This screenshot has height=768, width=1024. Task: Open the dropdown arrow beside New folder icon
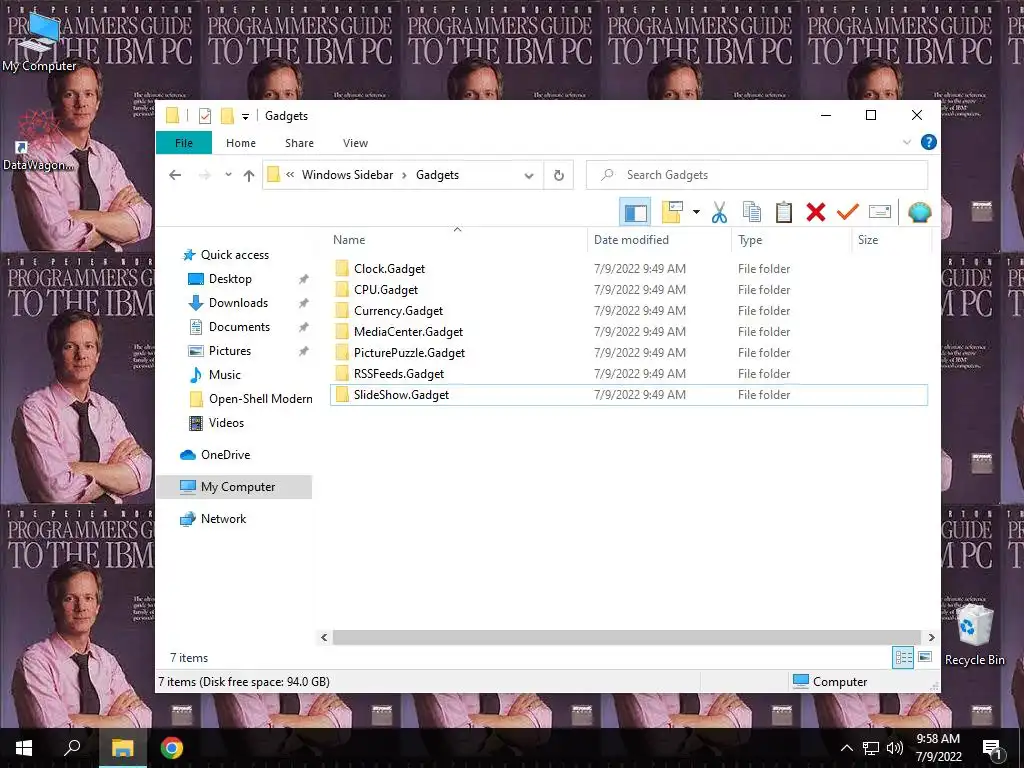[696, 212]
